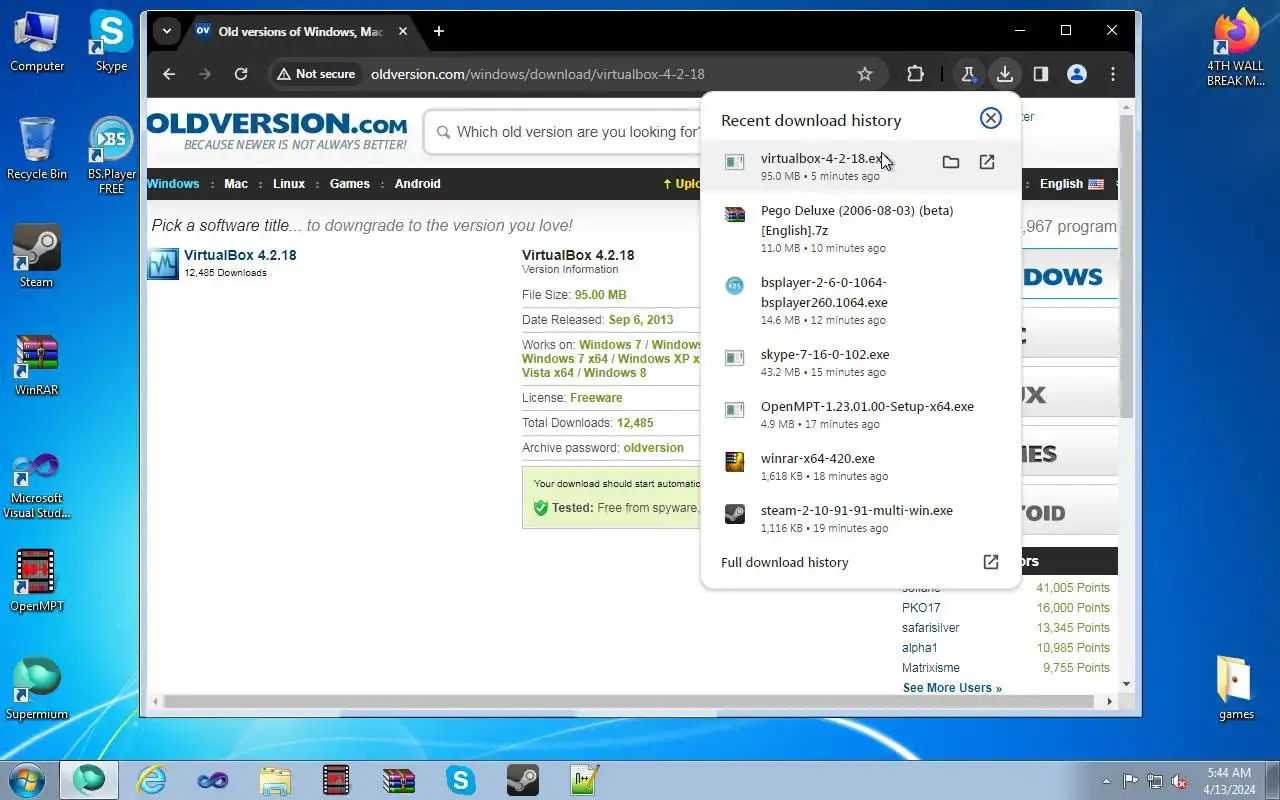The height and width of the screenshot is (800, 1280).
Task: Open user safarisilver profile link
Action: tap(931, 628)
